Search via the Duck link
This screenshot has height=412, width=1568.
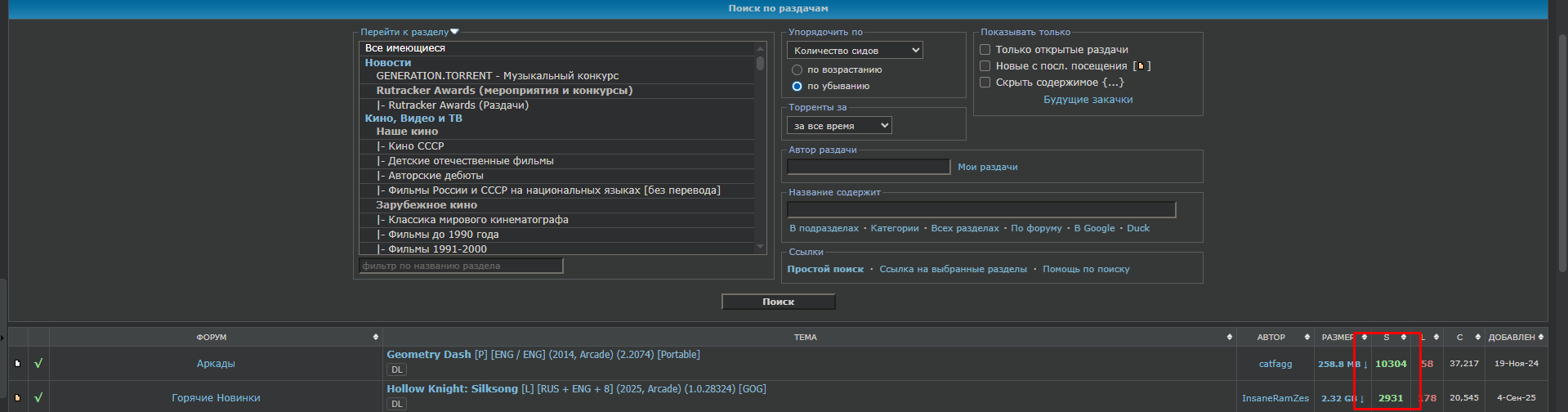pyautogui.click(x=1137, y=228)
